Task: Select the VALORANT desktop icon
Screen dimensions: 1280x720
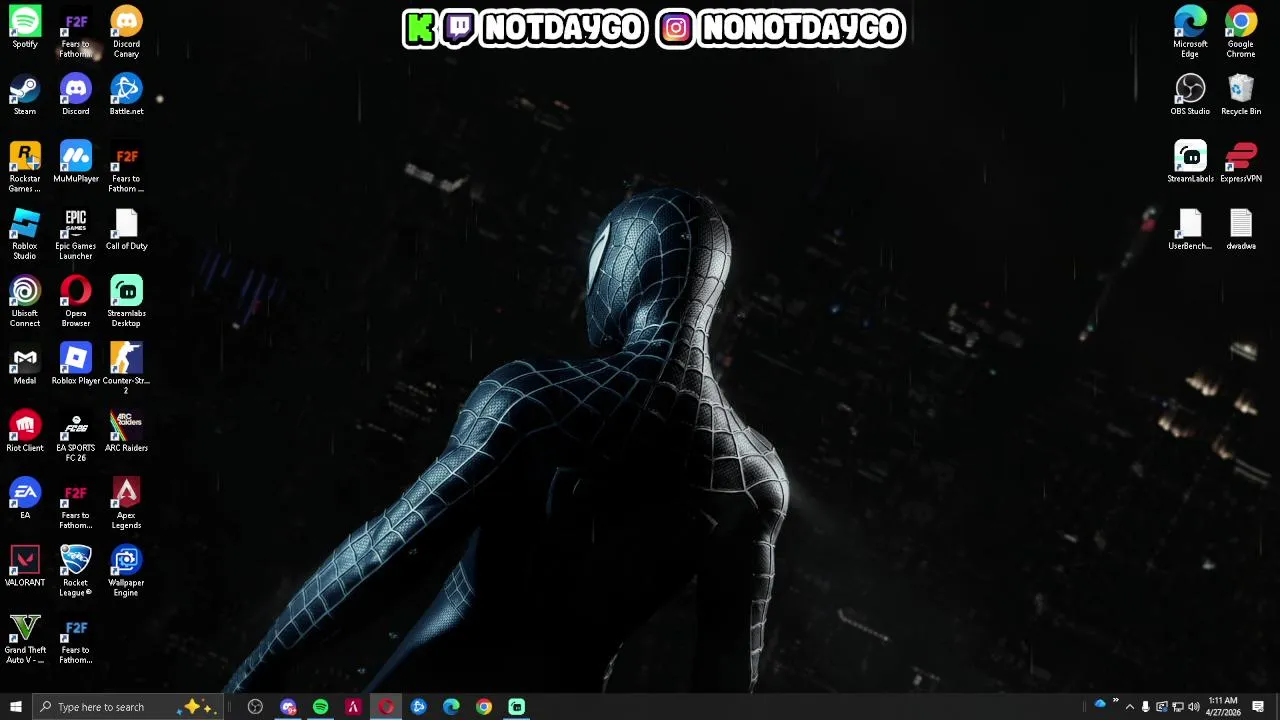Action: click(25, 566)
